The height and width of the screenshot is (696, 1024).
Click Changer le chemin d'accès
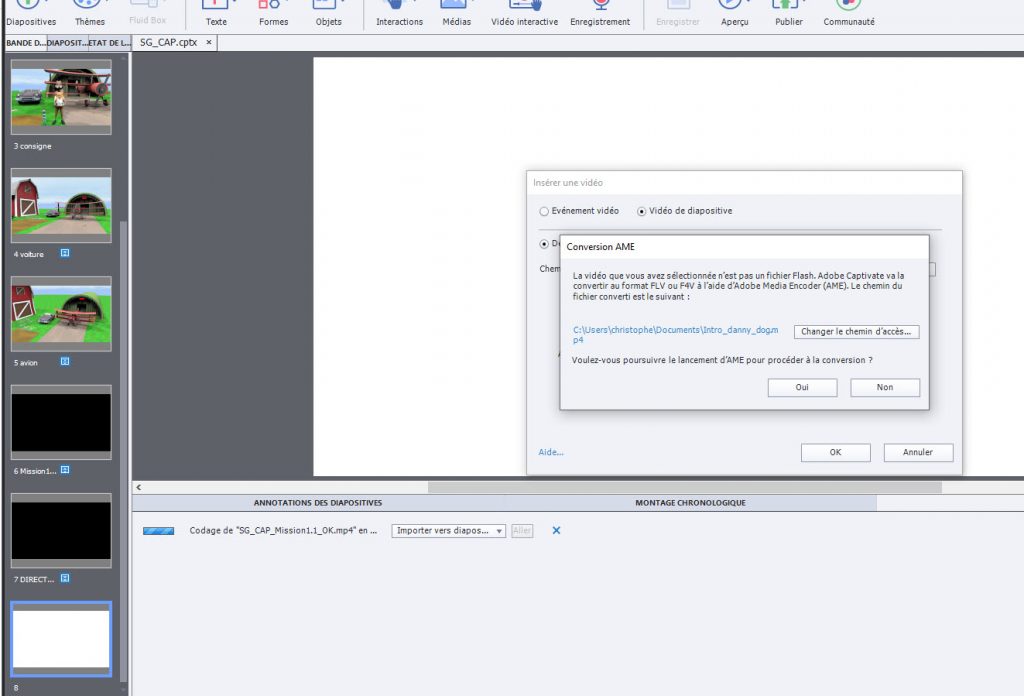(x=856, y=331)
